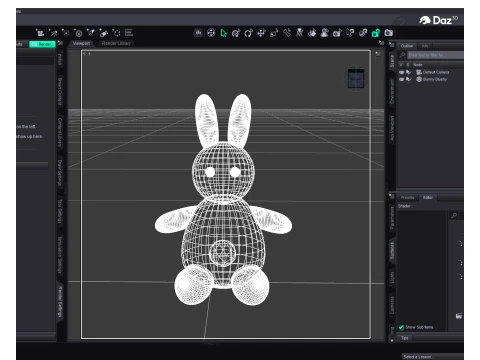Click the second light-creation icon after the camera
The width and height of the screenshot is (480, 360).
pos(66,33)
